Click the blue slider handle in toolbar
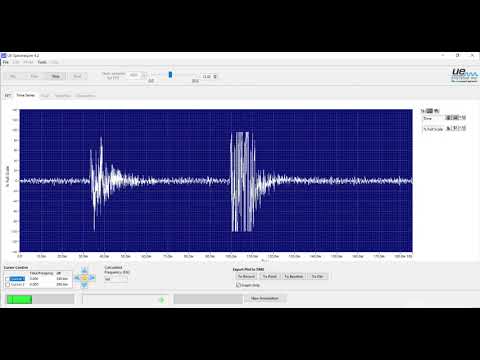The width and height of the screenshot is (480, 360). click(x=170, y=75)
